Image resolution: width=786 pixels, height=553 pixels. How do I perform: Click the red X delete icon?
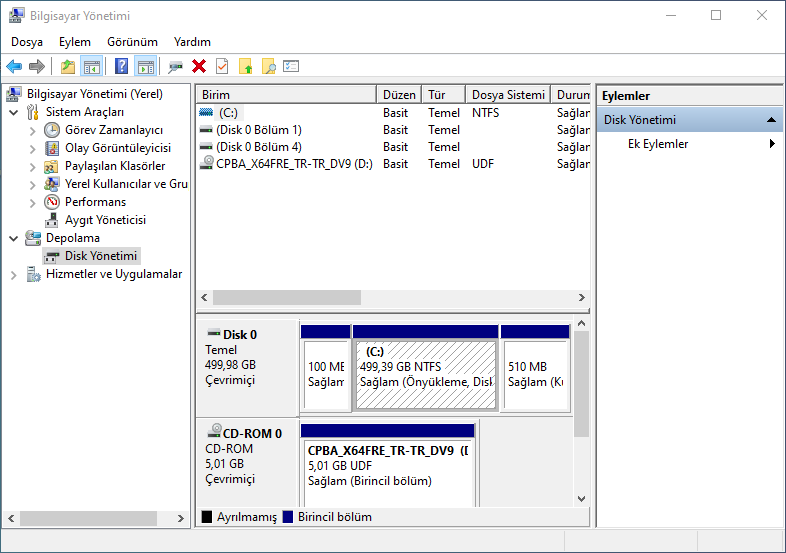point(199,66)
